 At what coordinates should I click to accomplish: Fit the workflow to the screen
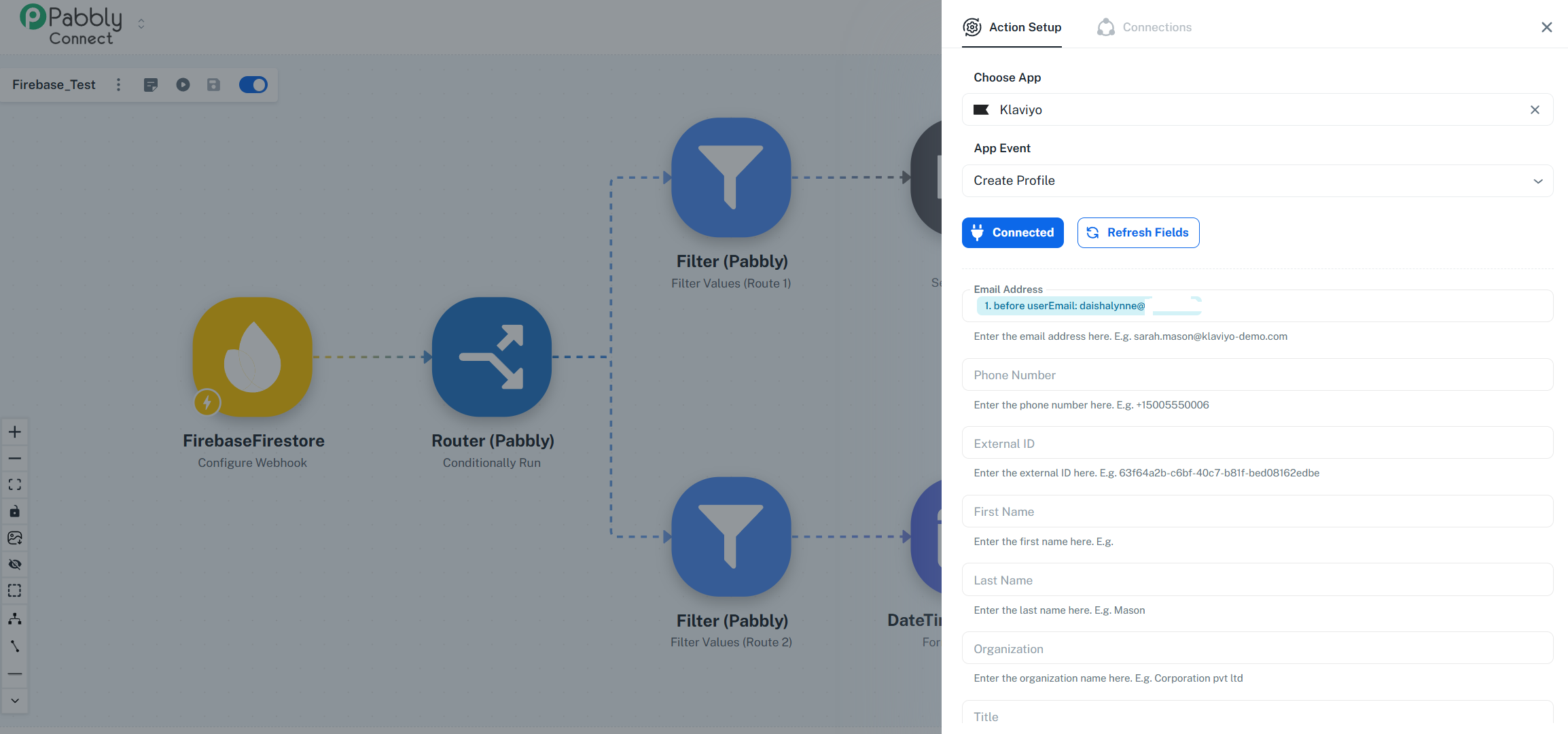click(x=15, y=485)
